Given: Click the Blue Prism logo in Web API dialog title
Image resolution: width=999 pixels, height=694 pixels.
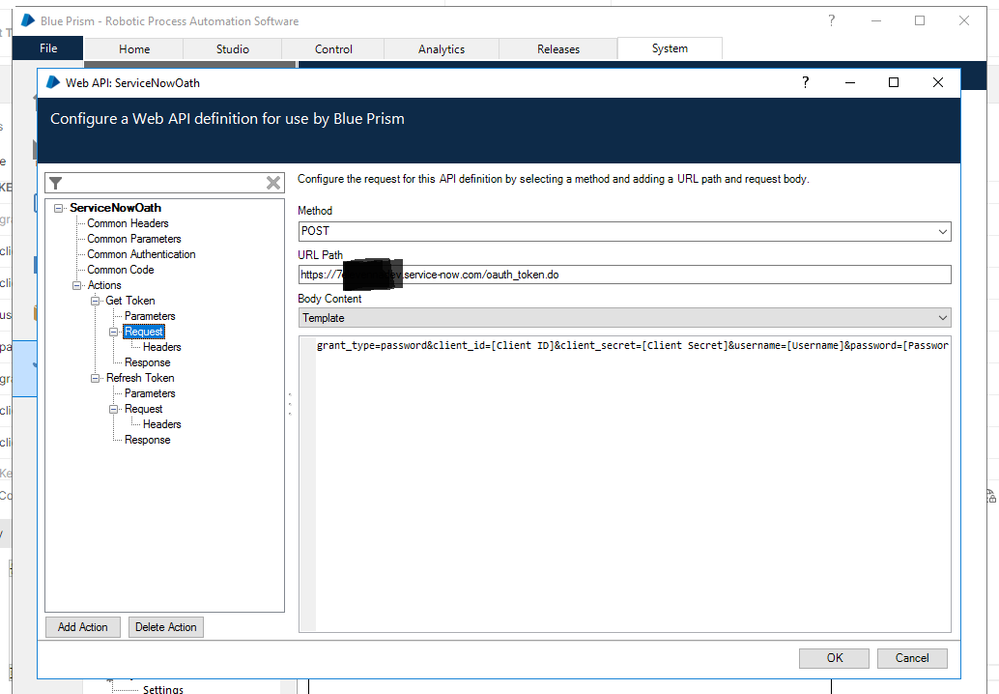Looking at the screenshot, I should (53, 83).
